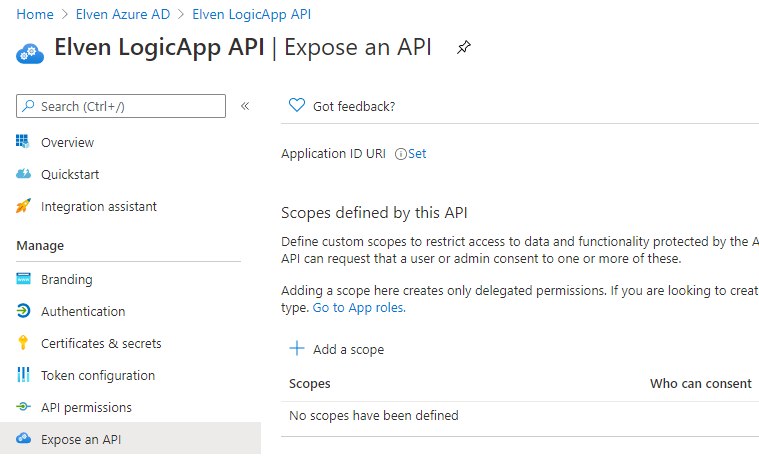Open the Quickstart page
The image size is (759, 459).
click(70, 174)
